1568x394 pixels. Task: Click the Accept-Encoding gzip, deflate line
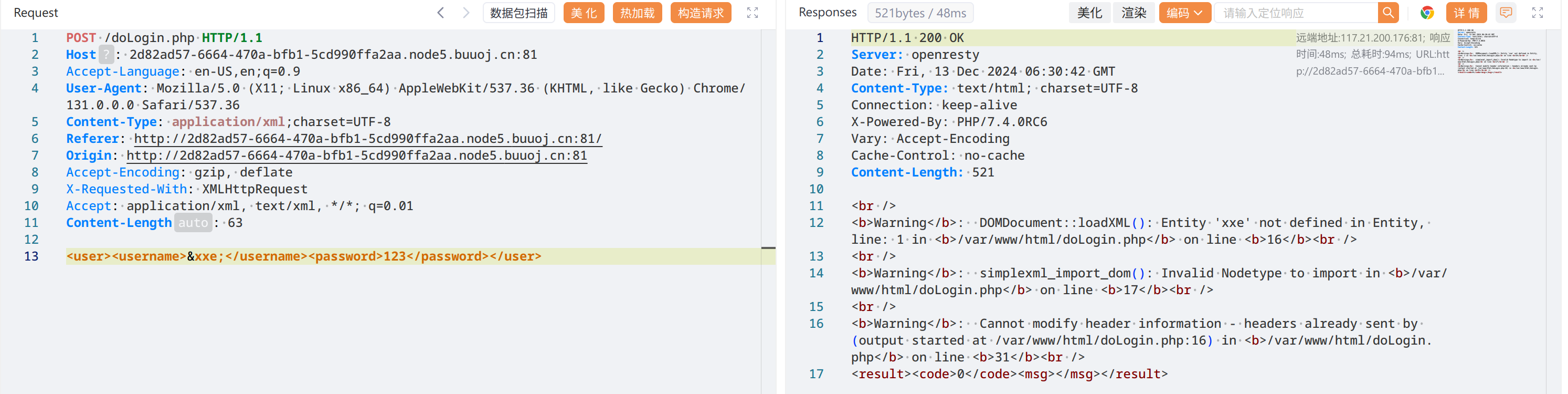(179, 172)
